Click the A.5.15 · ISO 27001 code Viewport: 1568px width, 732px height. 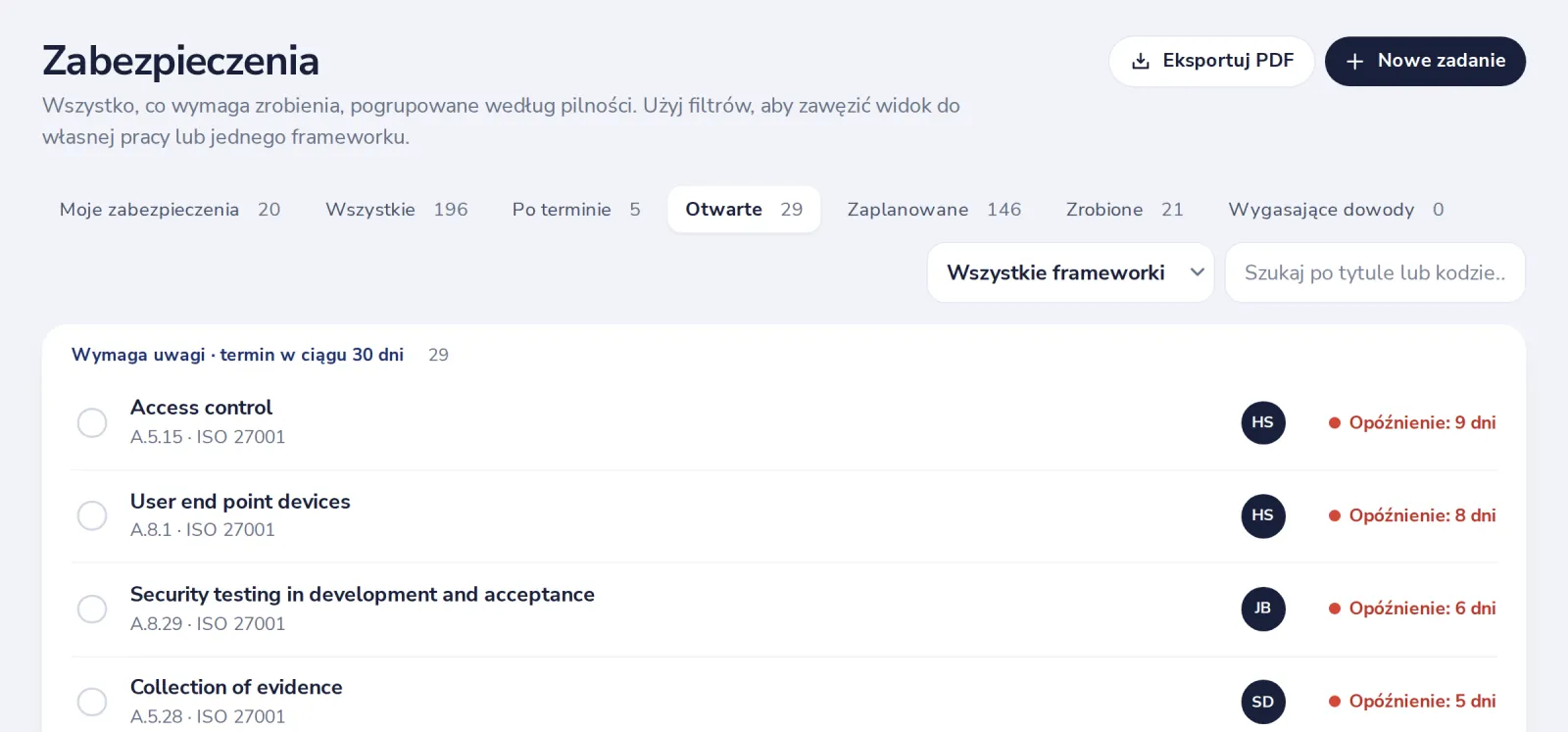point(208,437)
